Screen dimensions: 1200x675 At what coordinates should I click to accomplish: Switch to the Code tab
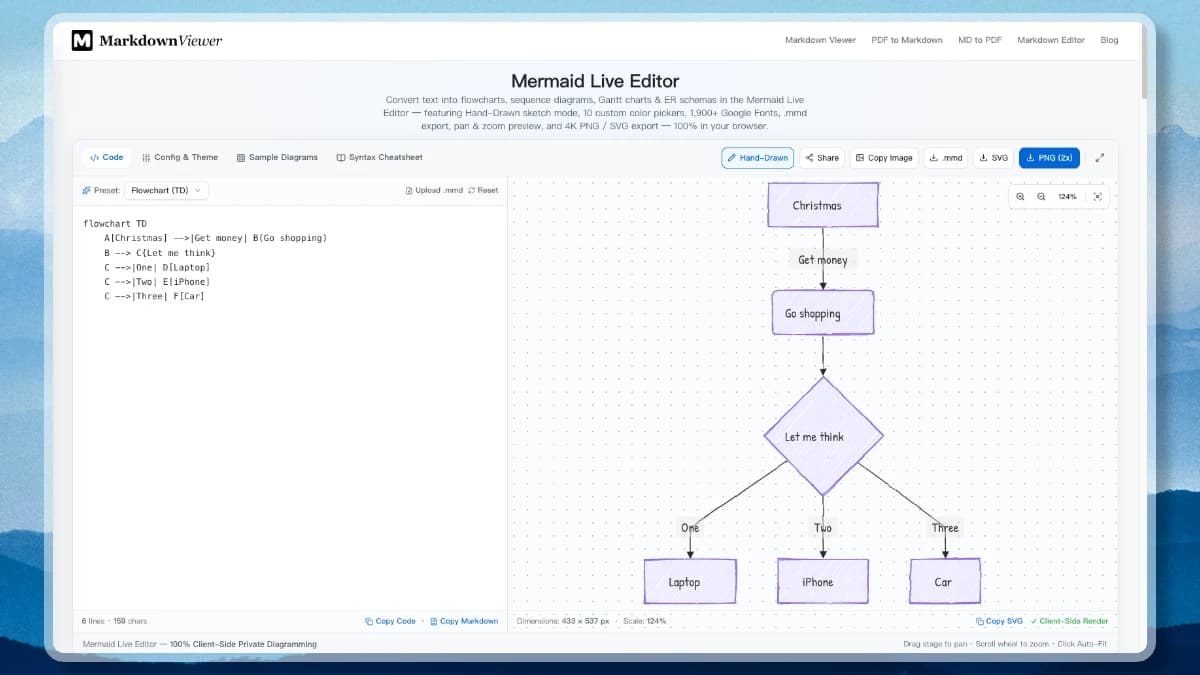click(x=107, y=157)
